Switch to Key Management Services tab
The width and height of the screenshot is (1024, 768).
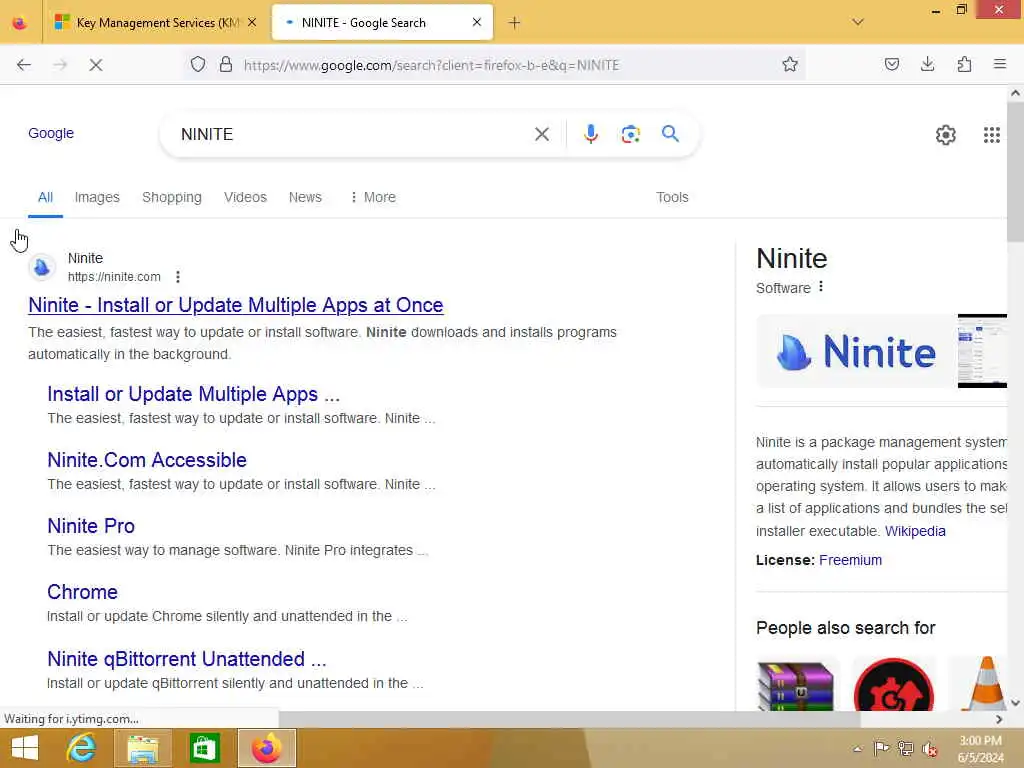click(x=157, y=22)
